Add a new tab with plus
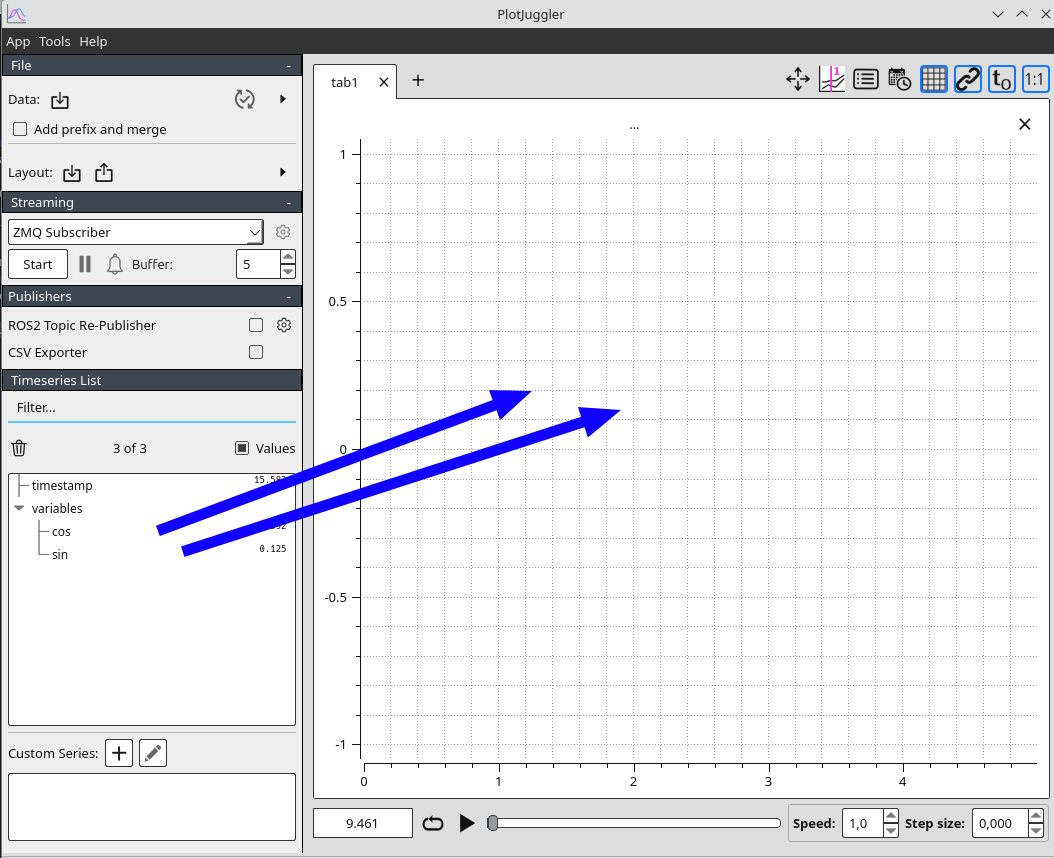The height and width of the screenshot is (858, 1054). click(418, 80)
